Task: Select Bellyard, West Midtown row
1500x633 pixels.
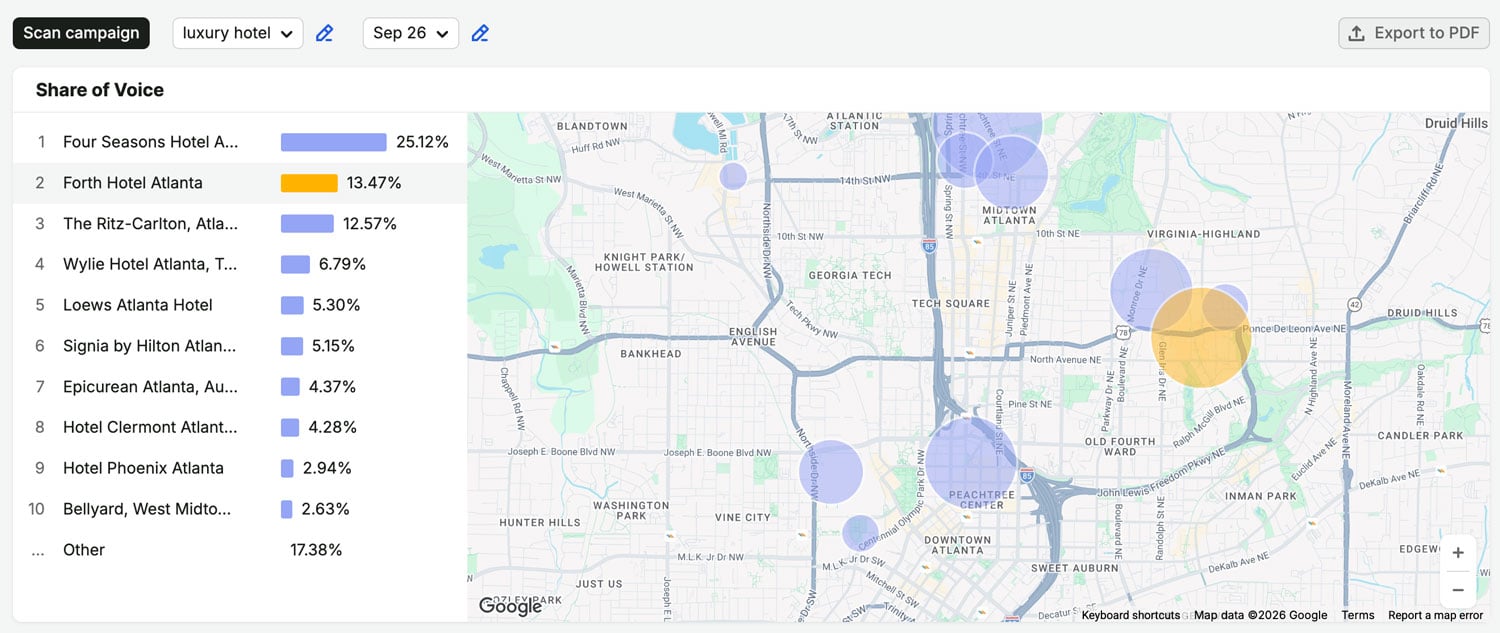Action: pos(240,509)
